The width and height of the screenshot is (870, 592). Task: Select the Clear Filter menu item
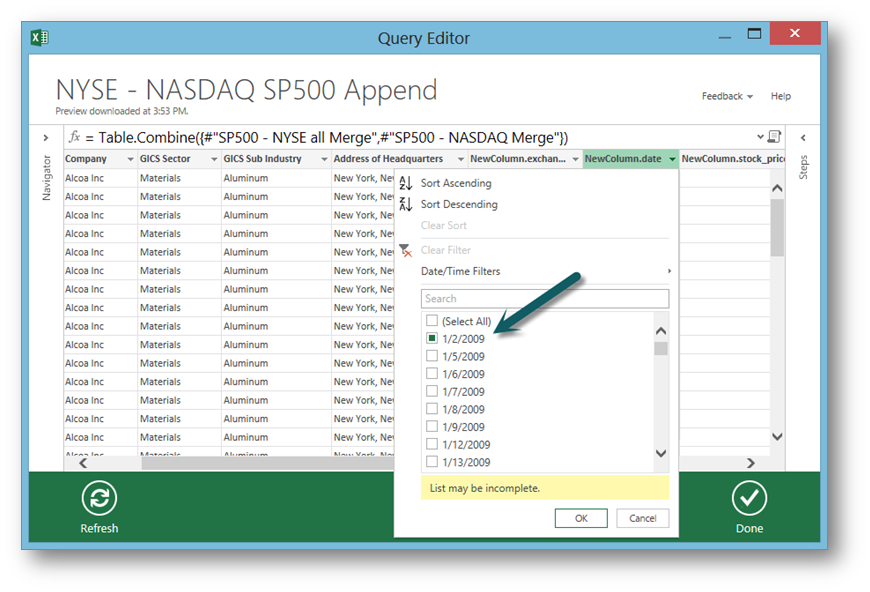pyautogui.click(x=446, y=250)
